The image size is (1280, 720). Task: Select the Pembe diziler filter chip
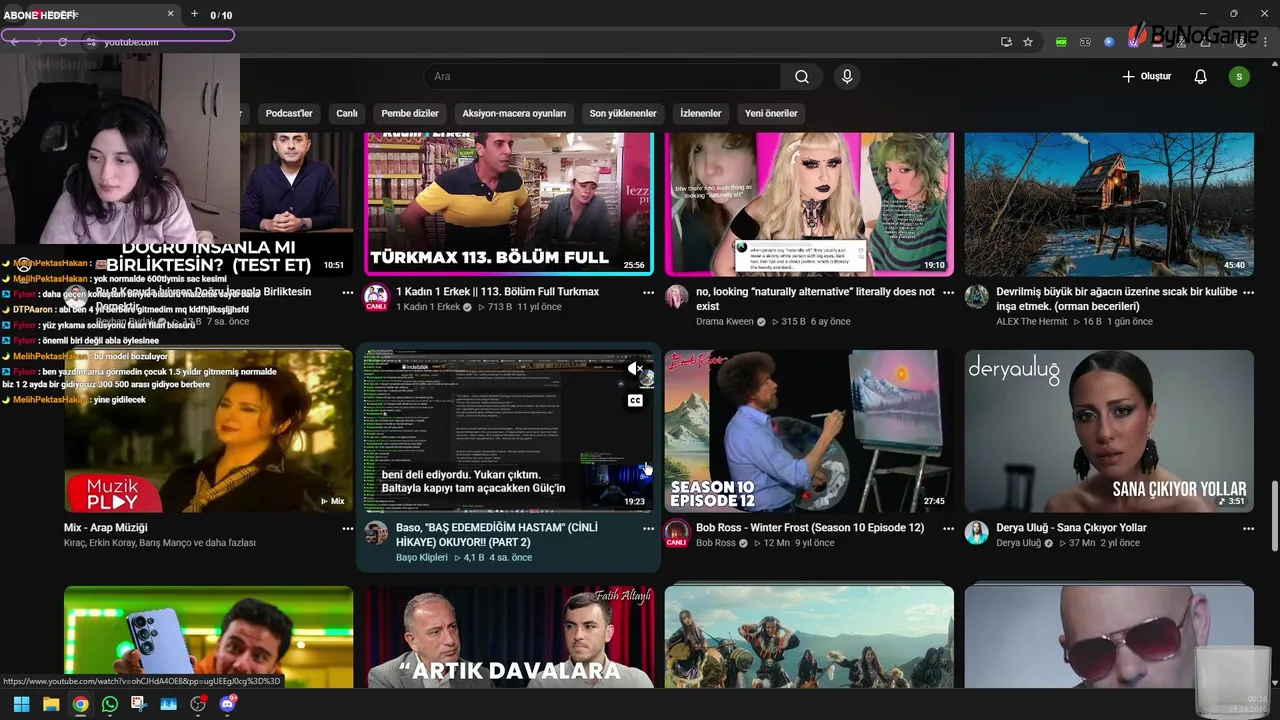[x=410, y=114]
